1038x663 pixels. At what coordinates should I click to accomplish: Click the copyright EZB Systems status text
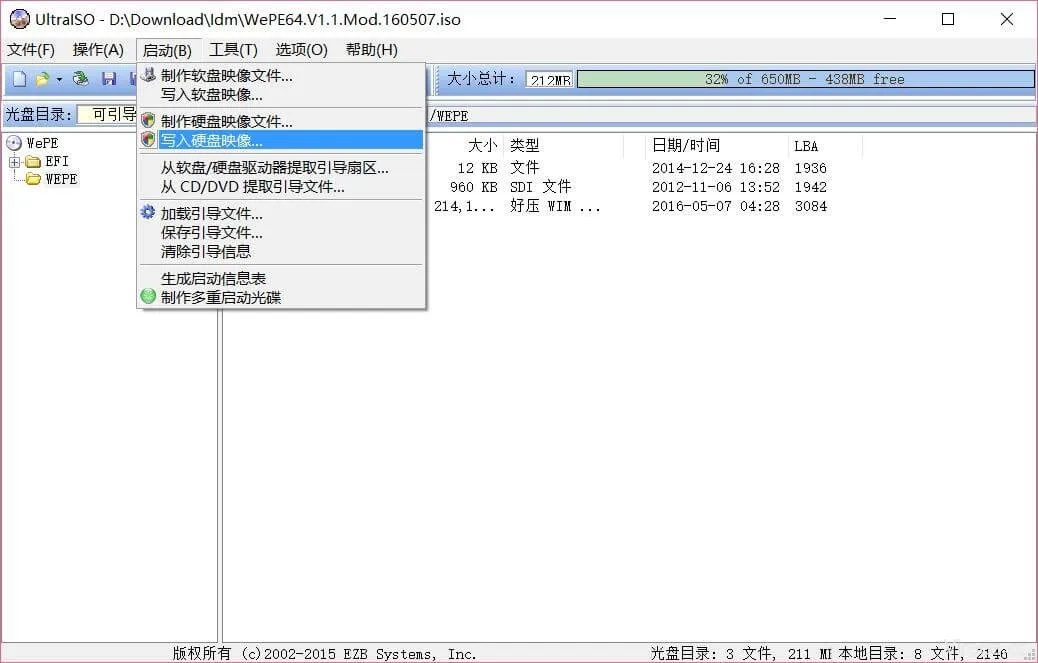point(324,654)
